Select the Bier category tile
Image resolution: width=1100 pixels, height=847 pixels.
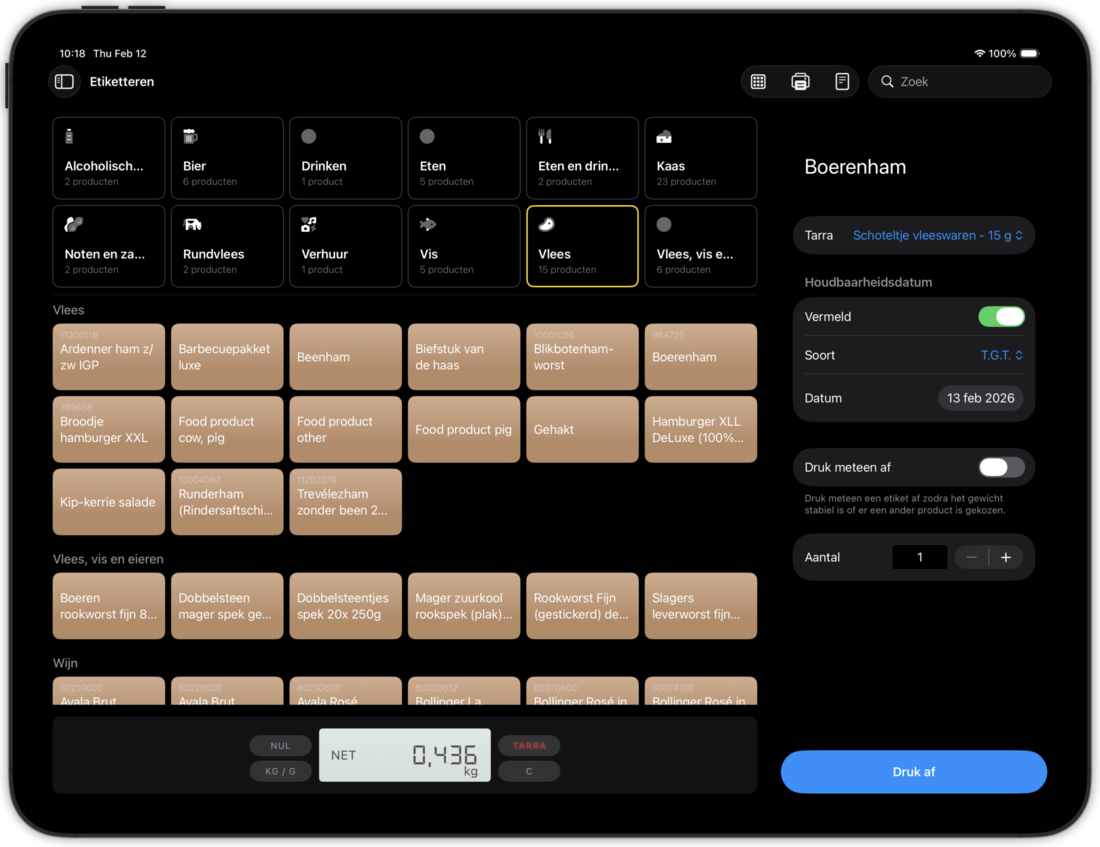(227, 158)
